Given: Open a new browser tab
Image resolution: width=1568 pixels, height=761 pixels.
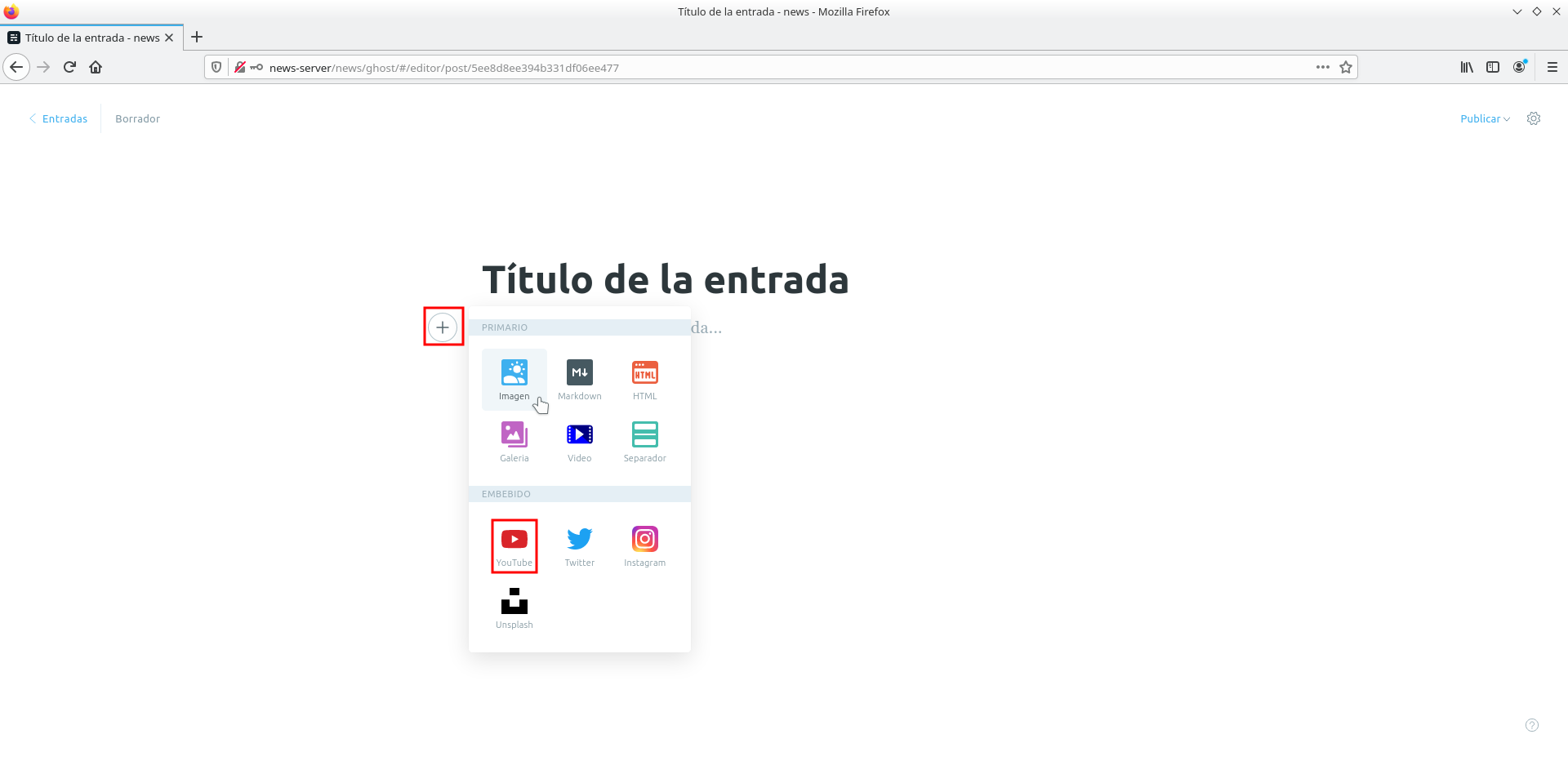Looking at the screenshot, I should pos(197,37).
